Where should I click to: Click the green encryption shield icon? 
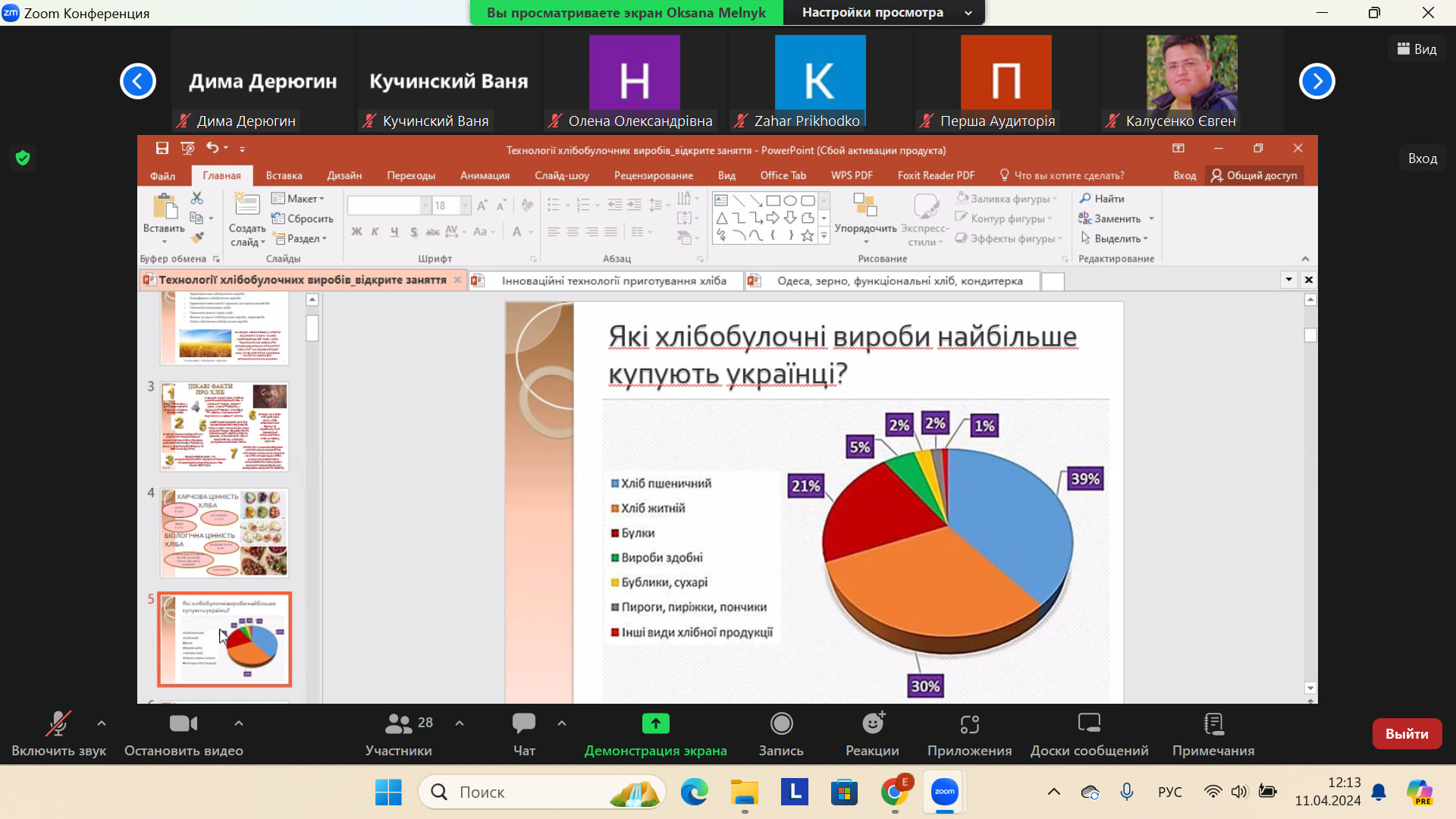pyautogui.click(x=23, y=158)
